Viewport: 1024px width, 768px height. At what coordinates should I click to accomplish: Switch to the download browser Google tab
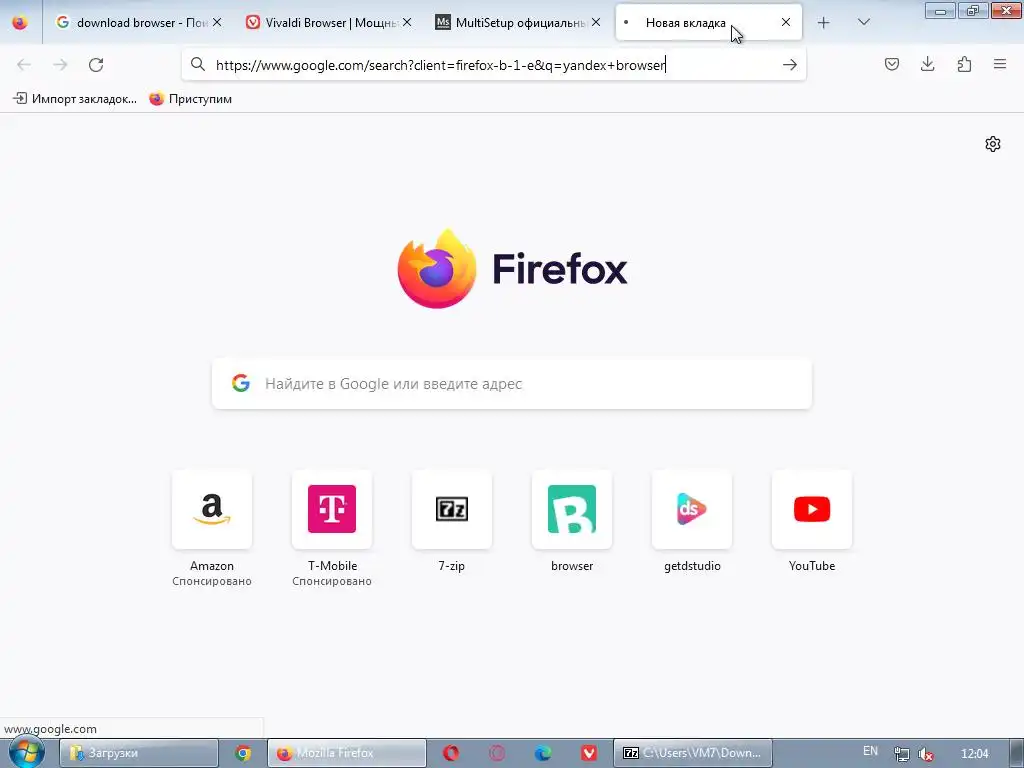[138, 22]
